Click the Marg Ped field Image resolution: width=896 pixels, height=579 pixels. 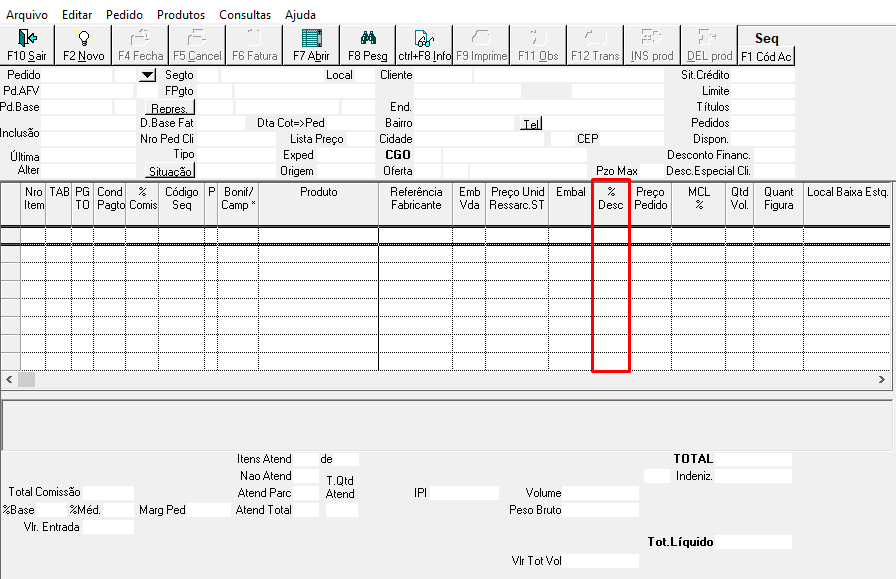coord(209,510)
